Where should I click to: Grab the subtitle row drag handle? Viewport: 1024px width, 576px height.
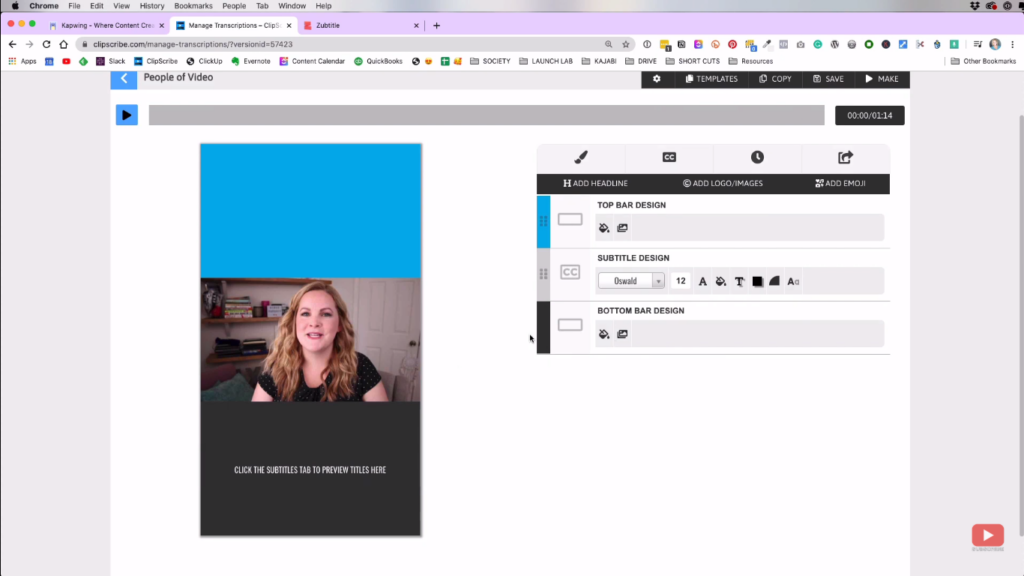(543, 274)
